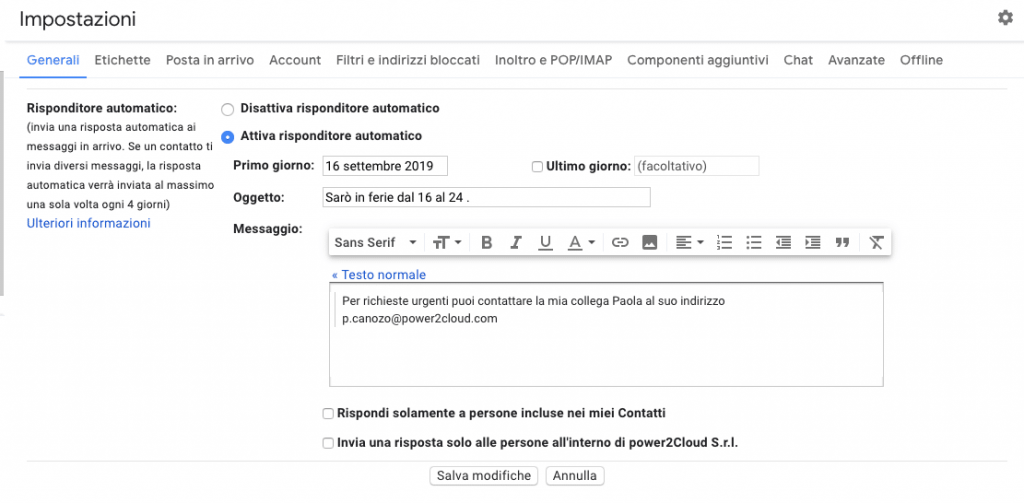
Task: Open the text color picker
Action: [581, 243]
